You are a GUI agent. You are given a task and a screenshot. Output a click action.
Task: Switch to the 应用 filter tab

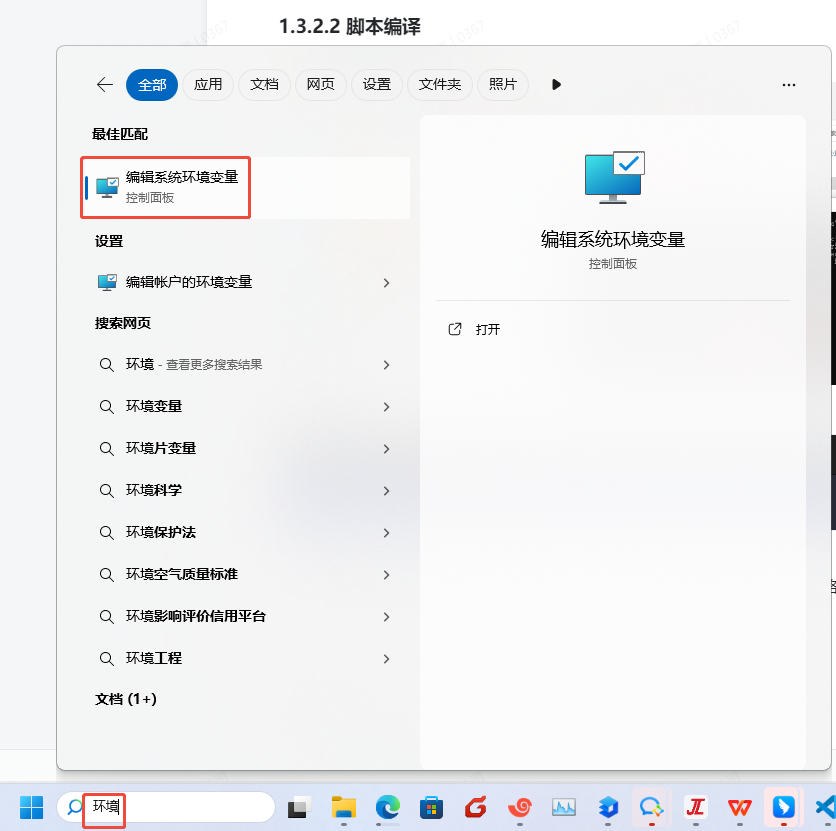click(208, 85)
